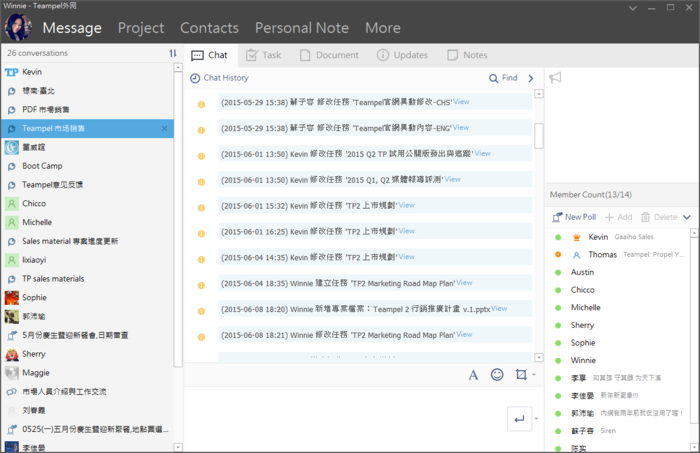
Task: Switch to the Project menu
Action: pyautogui.click(x=141, y=28)
